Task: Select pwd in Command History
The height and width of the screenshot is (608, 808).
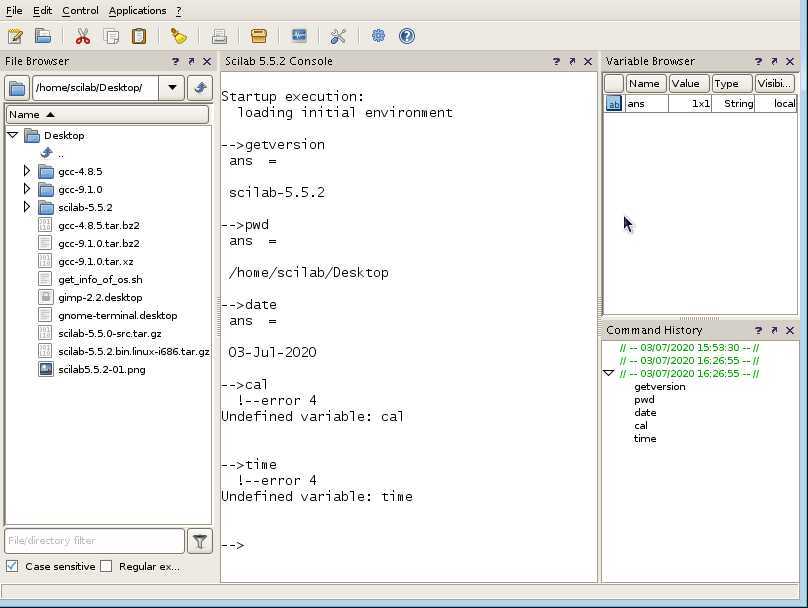Action: [644, 399]
